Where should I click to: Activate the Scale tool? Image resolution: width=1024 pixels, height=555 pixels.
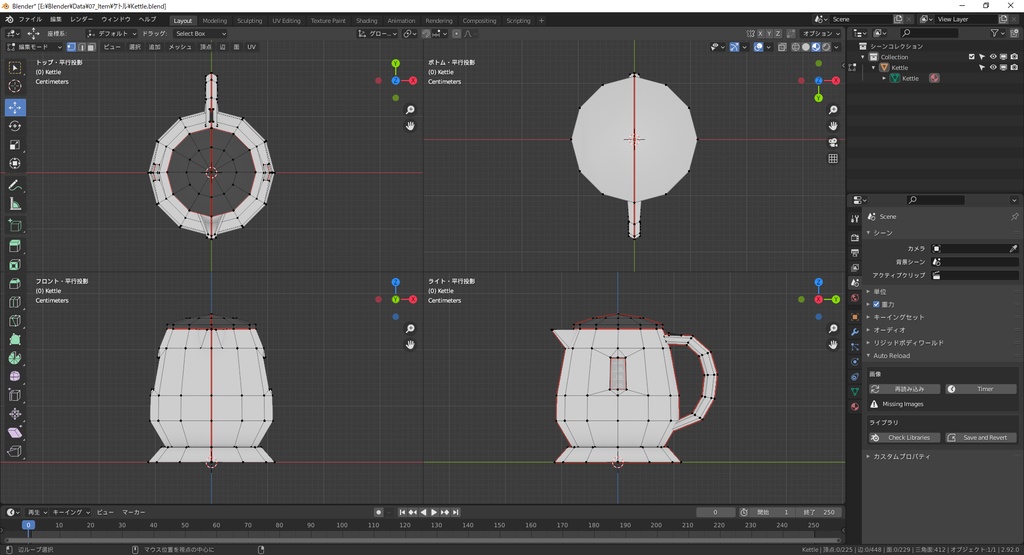[x=15, y=144]
